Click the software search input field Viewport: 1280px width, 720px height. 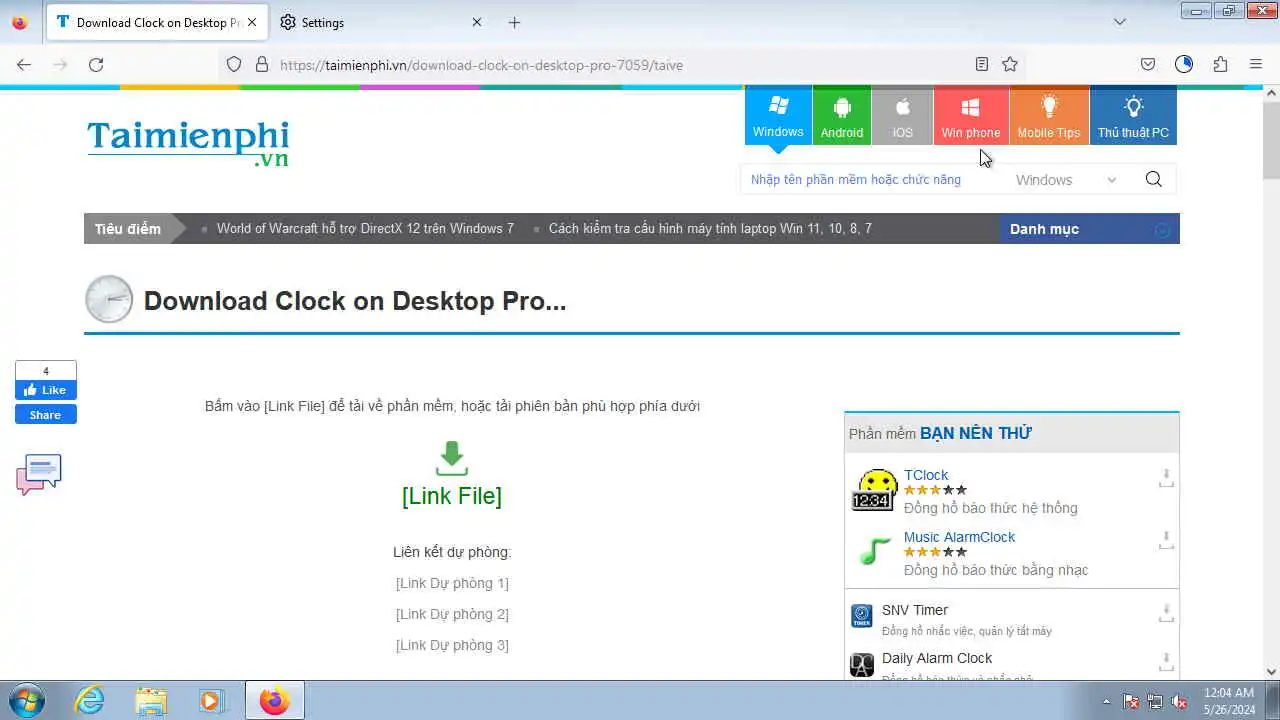pos(870,180)
